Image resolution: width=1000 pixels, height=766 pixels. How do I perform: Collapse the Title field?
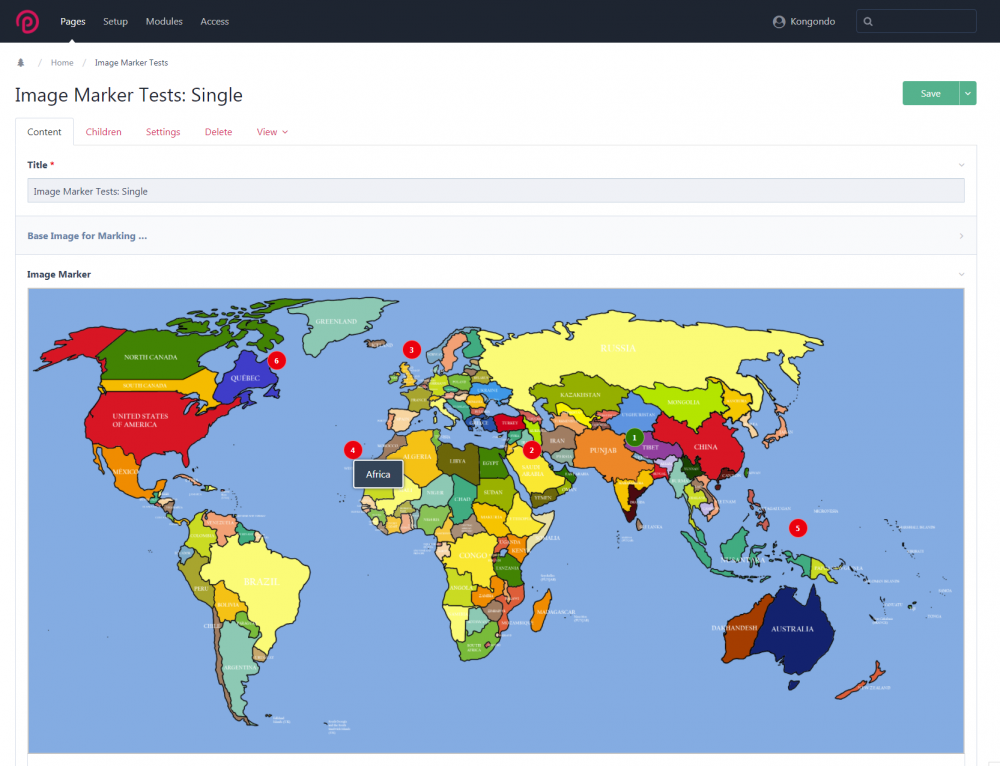(961, 165)
